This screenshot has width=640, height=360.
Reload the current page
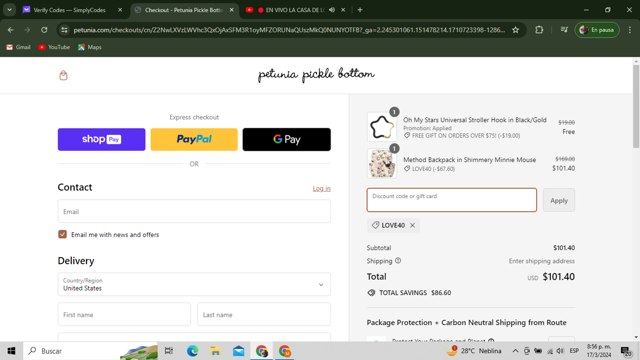click(x=44, y=30)
